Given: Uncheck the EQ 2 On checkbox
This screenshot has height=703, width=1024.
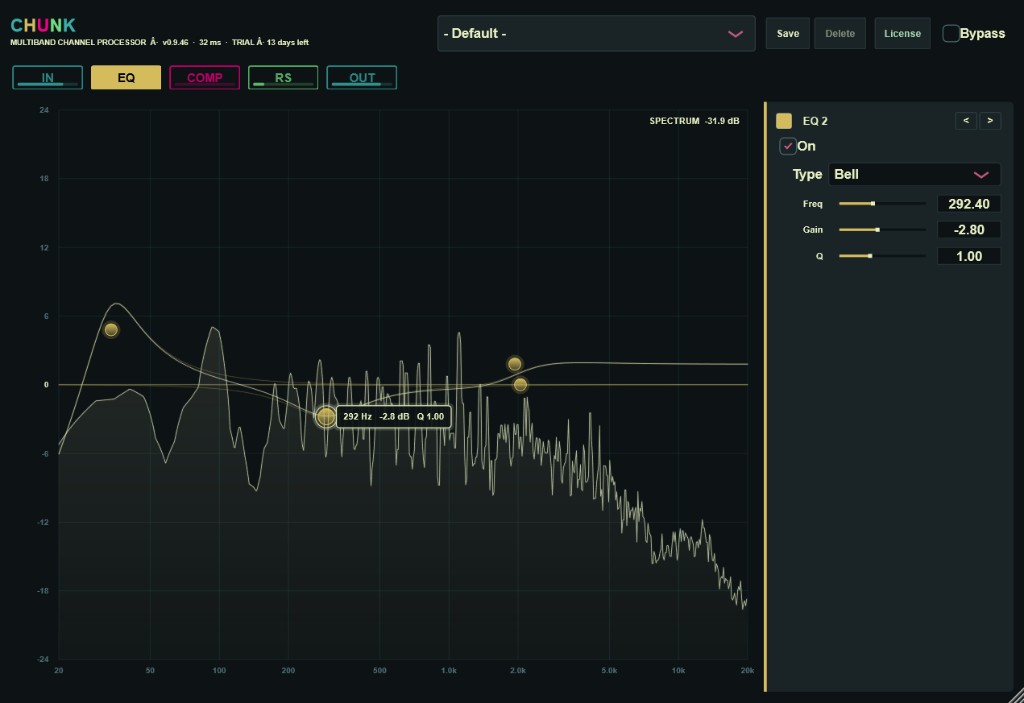Looking at the screenshot, I should (x=788, y=146).
